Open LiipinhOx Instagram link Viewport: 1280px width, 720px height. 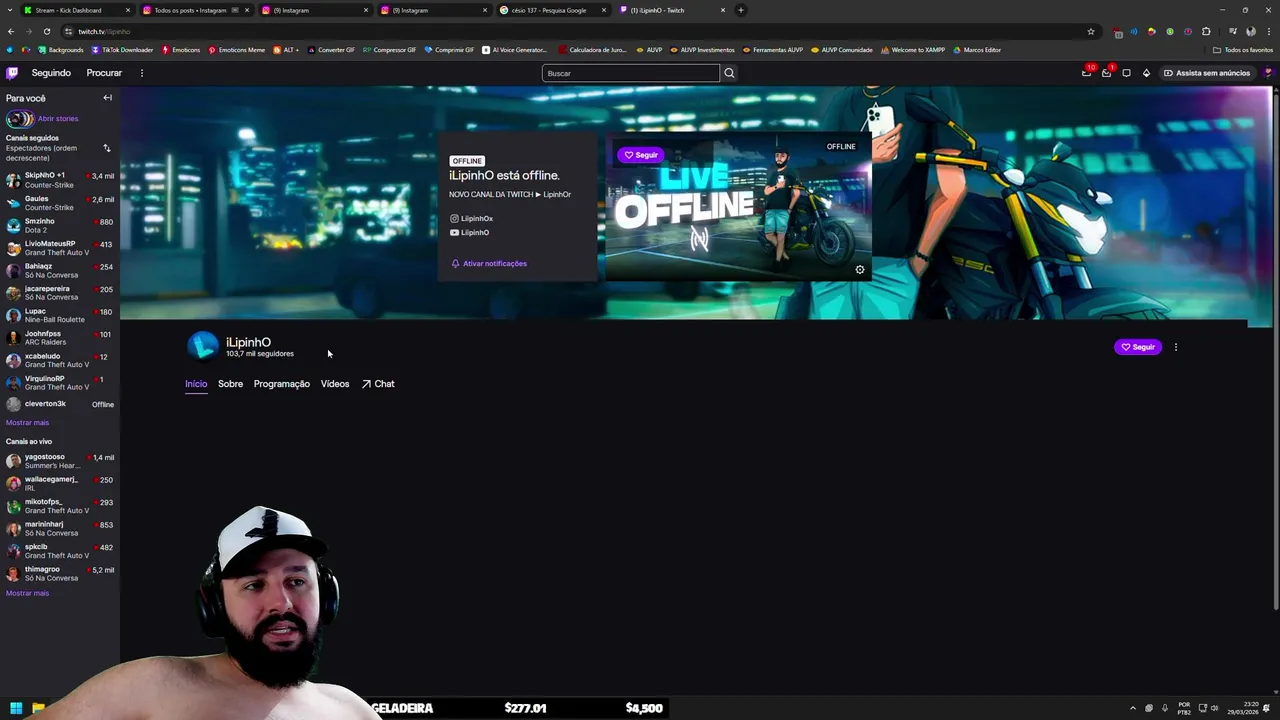point(471,218)
